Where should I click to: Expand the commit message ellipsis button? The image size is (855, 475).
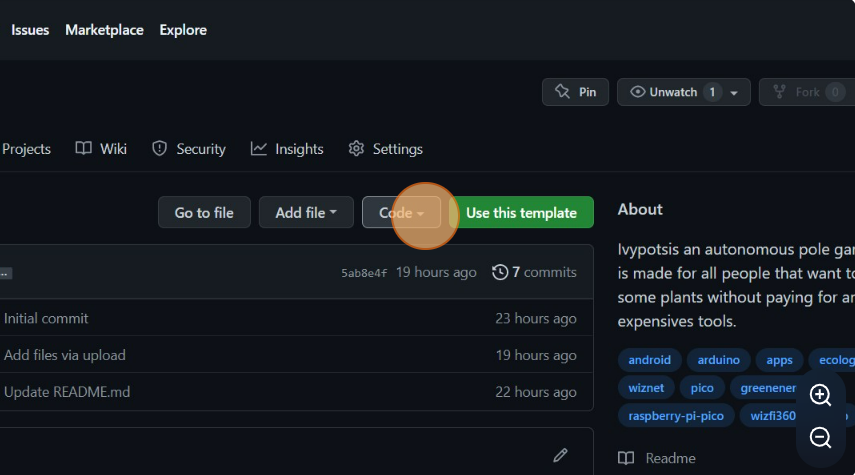tap(5, 273)
